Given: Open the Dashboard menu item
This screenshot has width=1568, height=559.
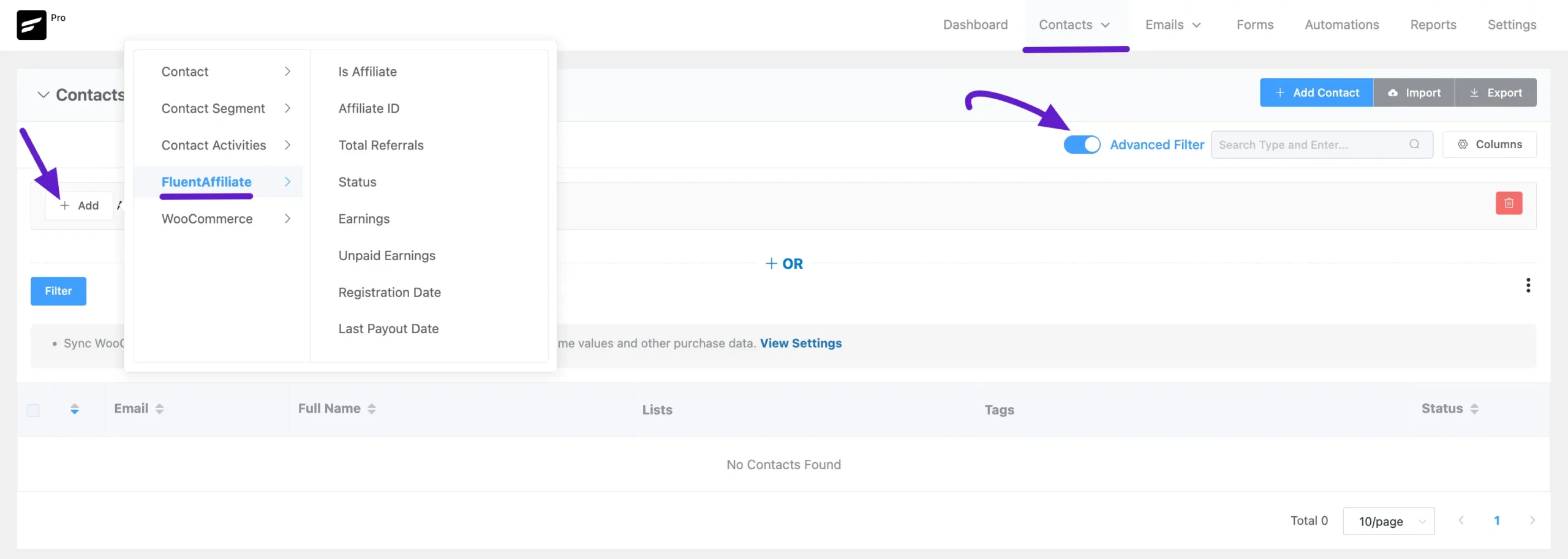Looking at the screenshot, I should (975, 25).
